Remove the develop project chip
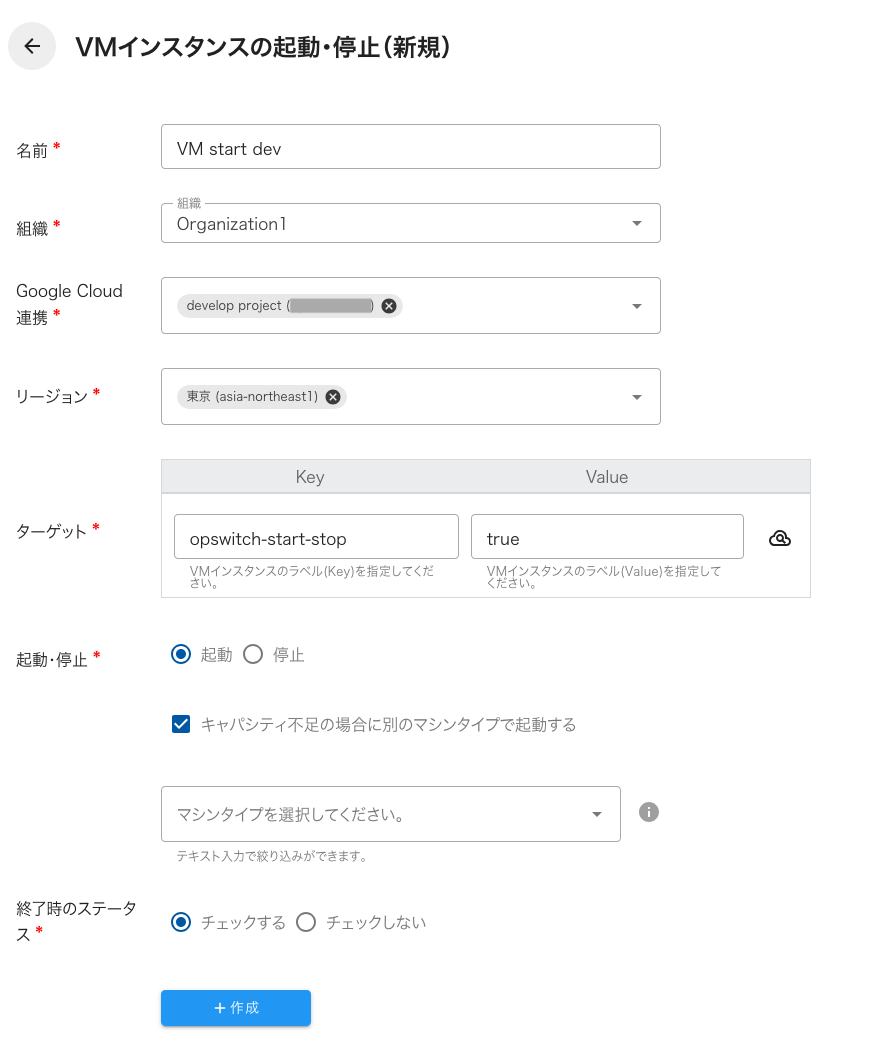The height and width of the screenshot is (1042, 876). click(388, 305)
